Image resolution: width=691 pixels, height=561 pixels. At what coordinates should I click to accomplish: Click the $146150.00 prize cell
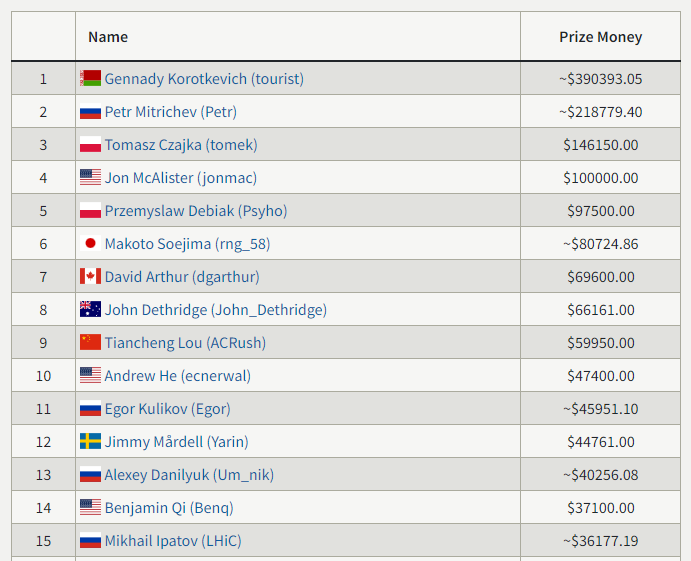(x=600, y=145)
